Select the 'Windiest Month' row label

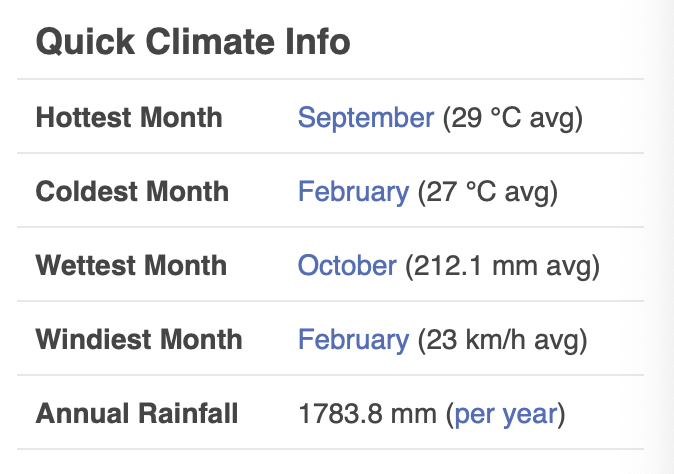point(139,340)
